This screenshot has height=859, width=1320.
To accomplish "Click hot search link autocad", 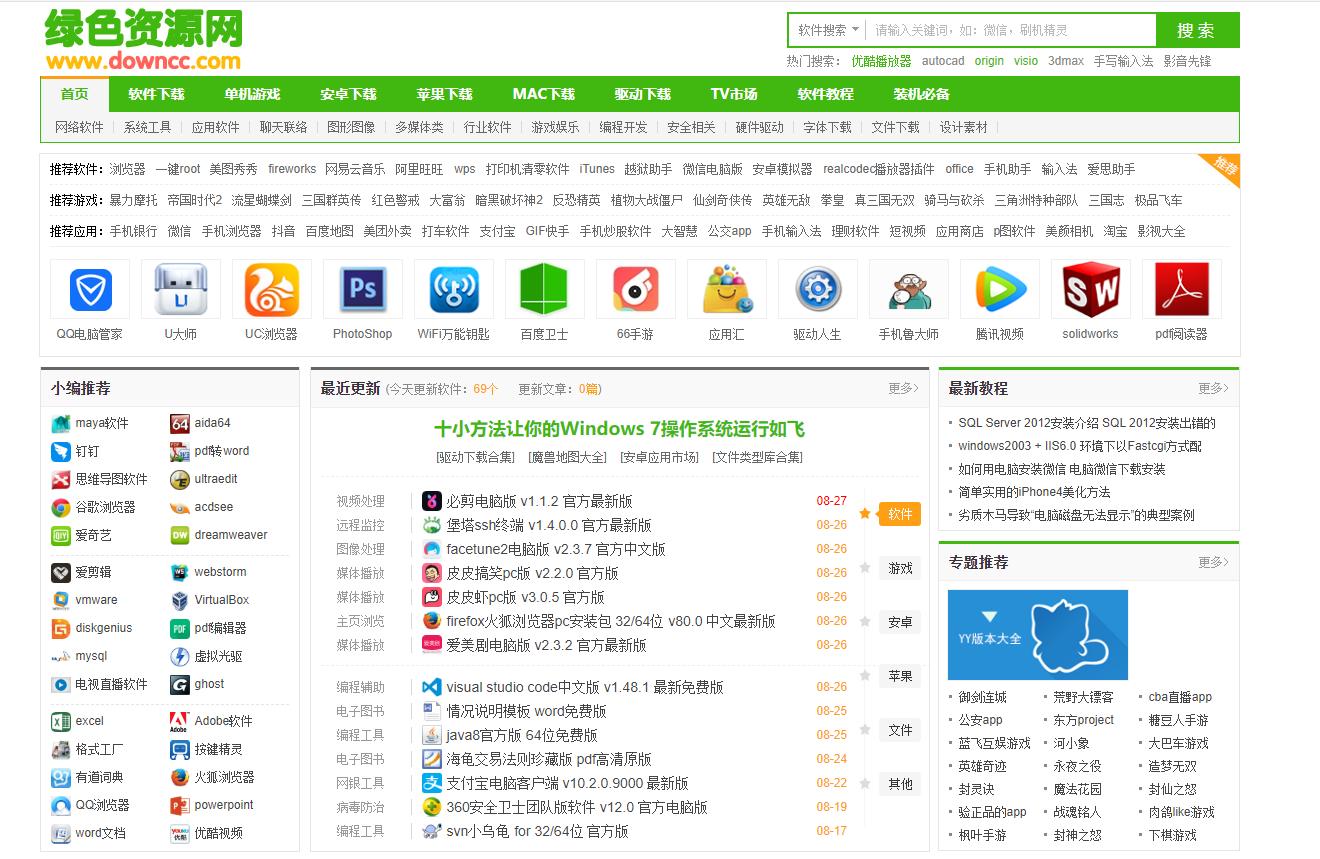I will click(x=943, y=61).
